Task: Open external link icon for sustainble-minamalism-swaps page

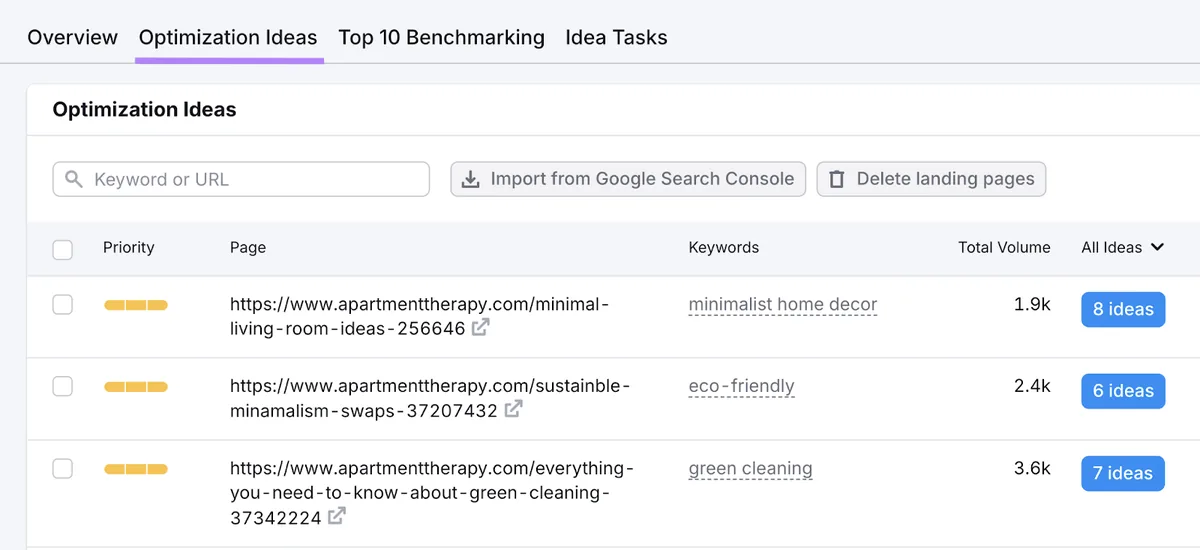Action: click(513, 409)
